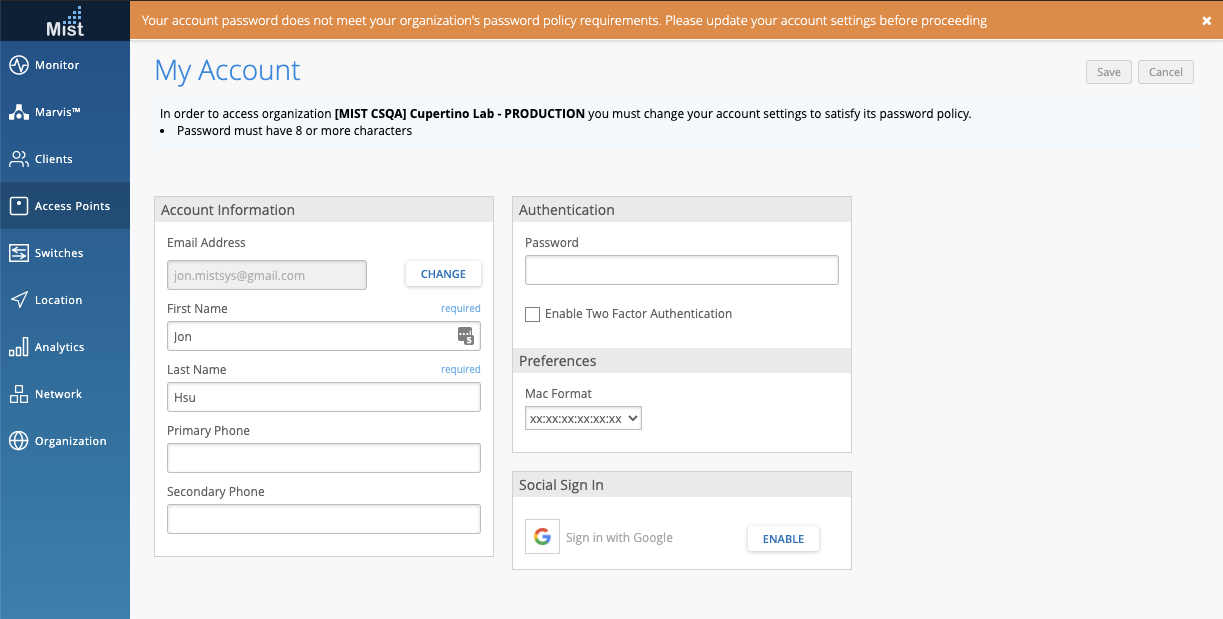This screenshot has width=1223, height=619.
Task: Dismiss the orange password policy banner
Action: pyautogui.click(x=1206, y=21)
